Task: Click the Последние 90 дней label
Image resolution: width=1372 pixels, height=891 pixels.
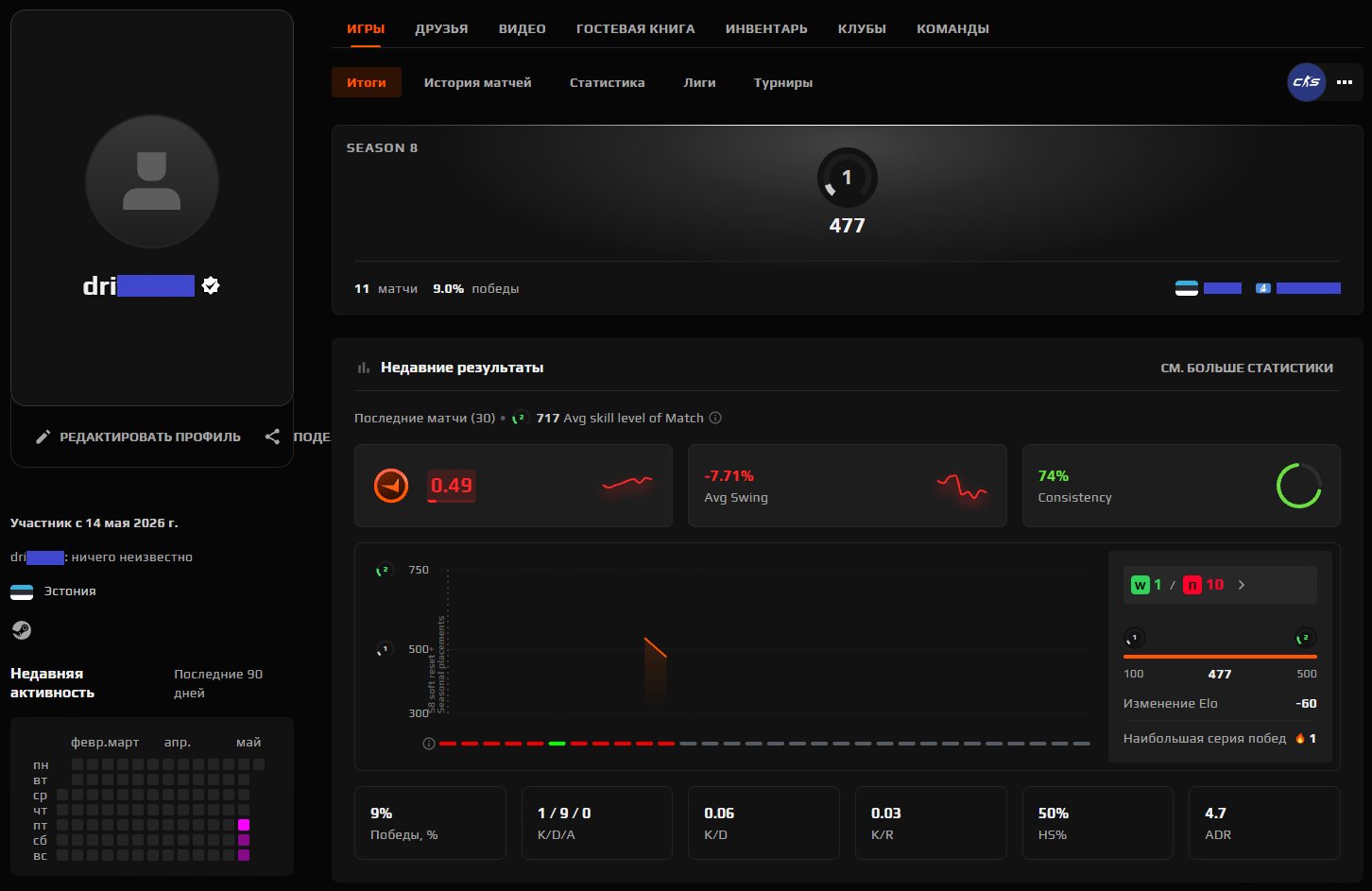Action: coord(218,683)
